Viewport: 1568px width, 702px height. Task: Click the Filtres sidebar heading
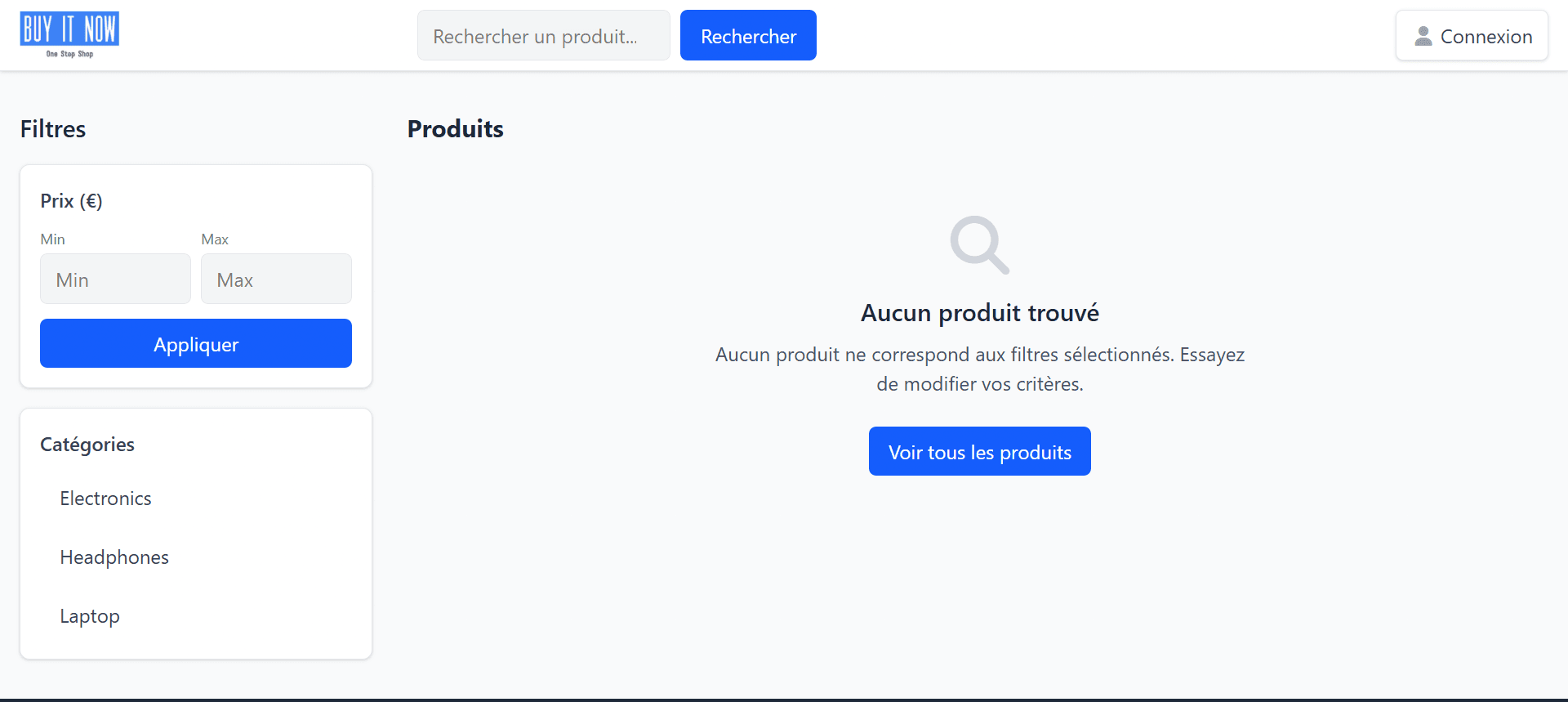tap(53, 129)
